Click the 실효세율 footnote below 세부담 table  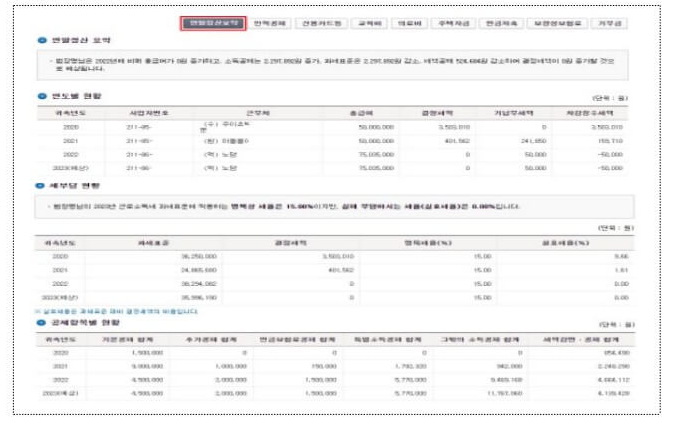[116, 312]
